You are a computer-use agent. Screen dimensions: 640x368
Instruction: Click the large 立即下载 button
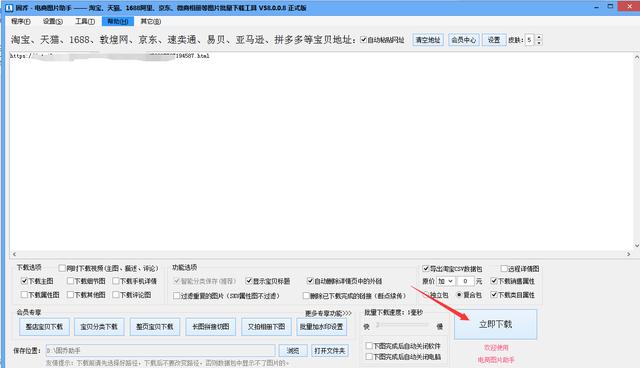point(496,324)
